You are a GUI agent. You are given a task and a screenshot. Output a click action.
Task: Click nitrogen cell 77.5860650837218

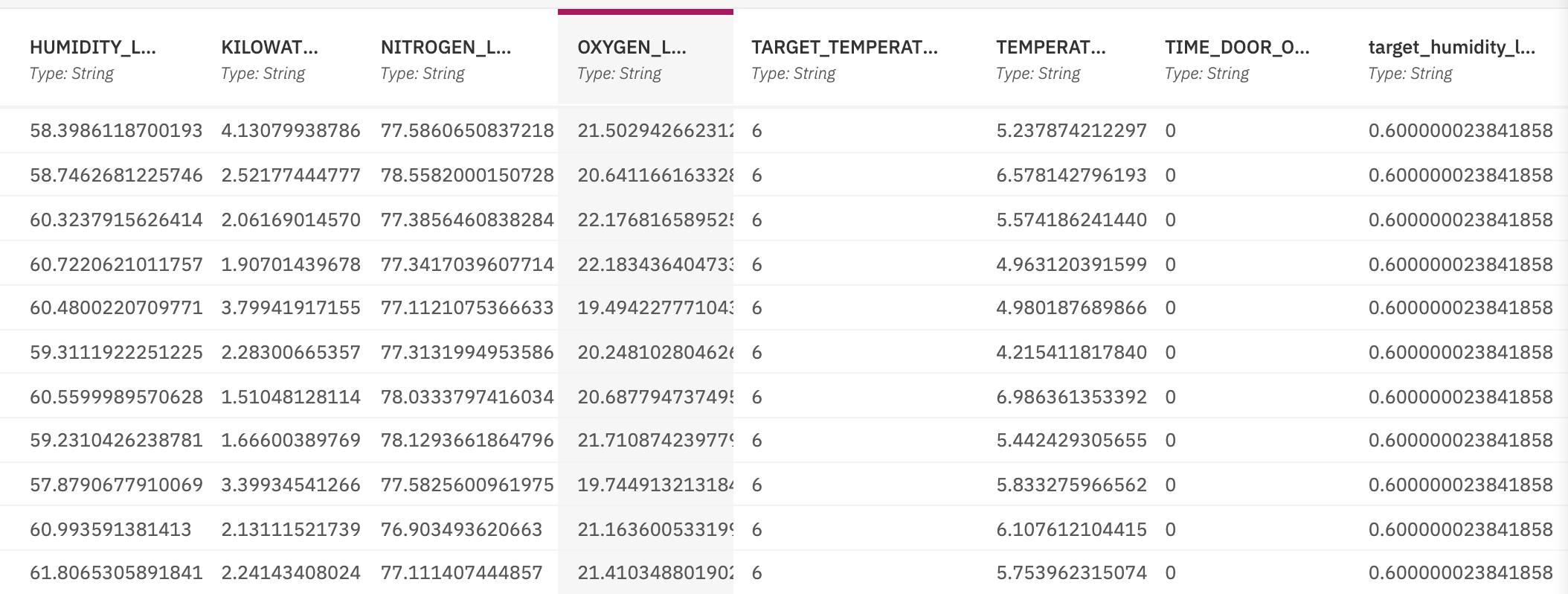pos(467,131)
